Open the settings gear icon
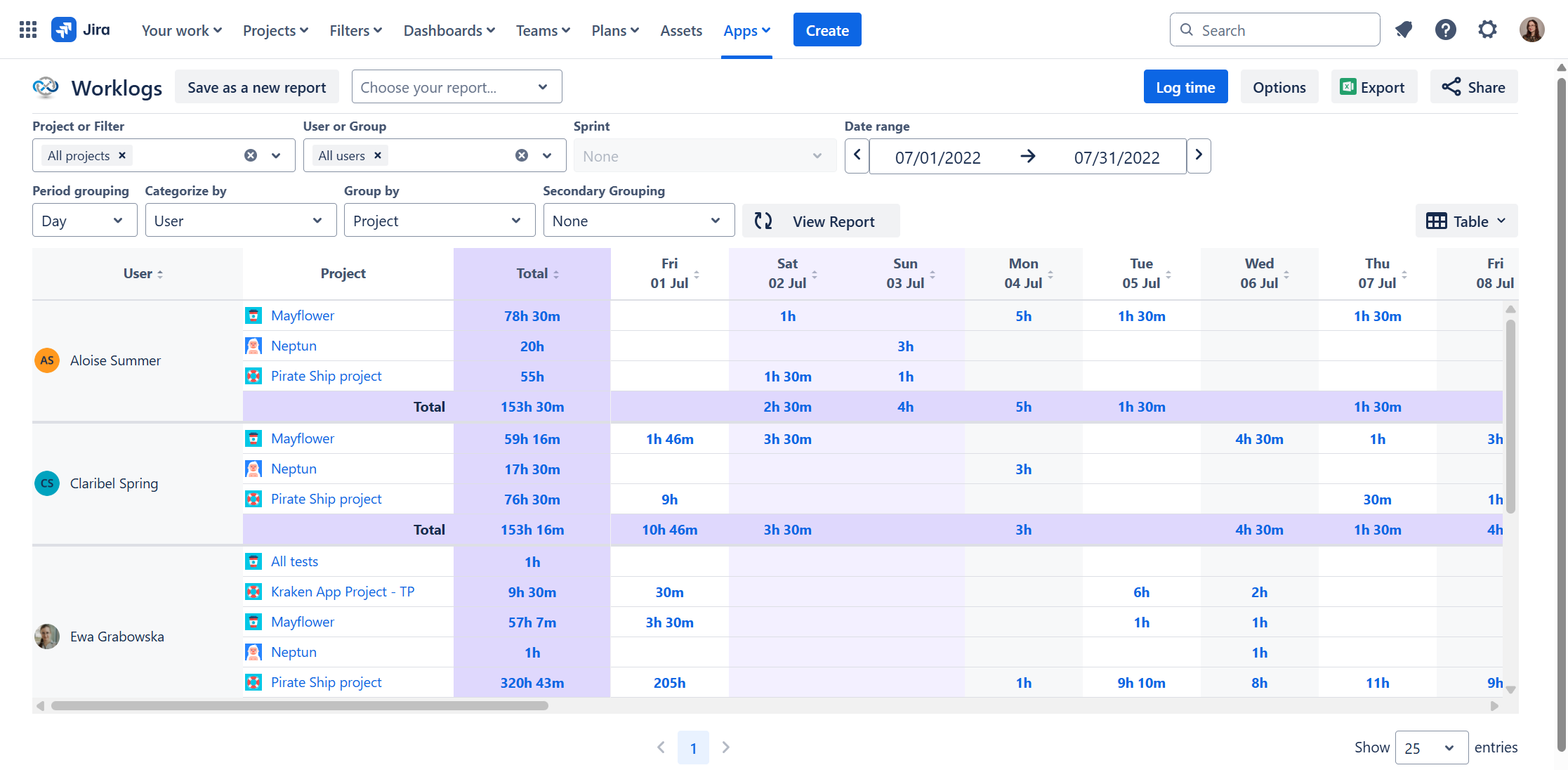 click(1487, 30)
